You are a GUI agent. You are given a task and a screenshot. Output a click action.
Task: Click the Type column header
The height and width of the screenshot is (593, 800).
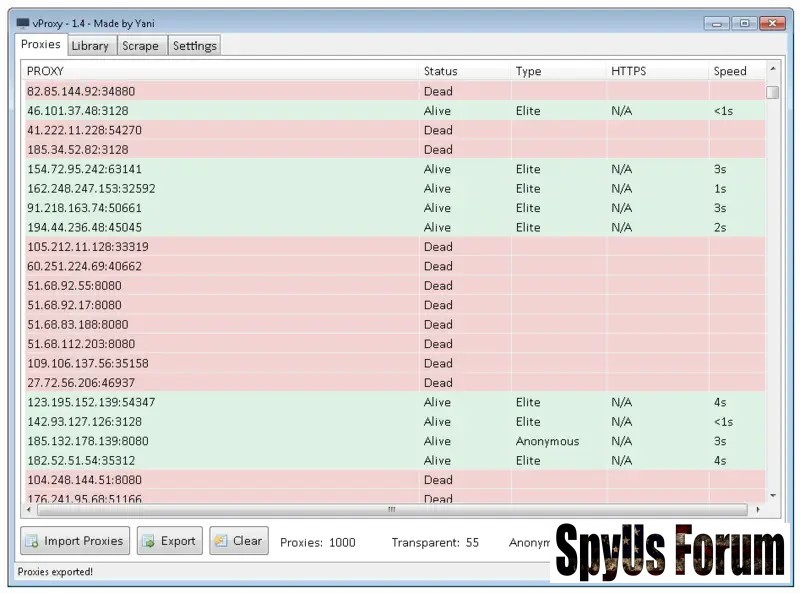(528, 71)
